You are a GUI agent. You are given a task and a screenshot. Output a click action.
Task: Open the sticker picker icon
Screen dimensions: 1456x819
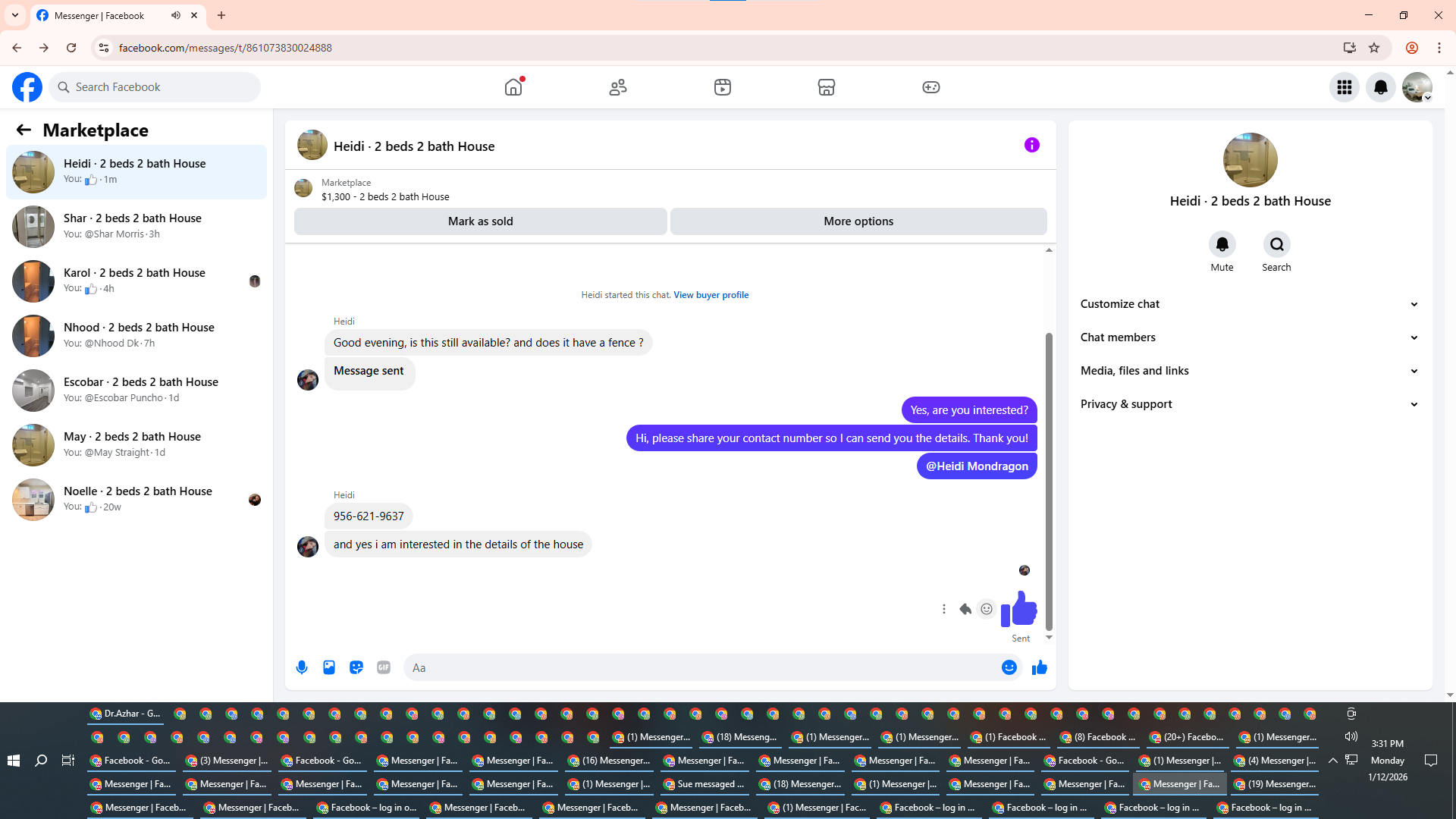tap(356, 667)
